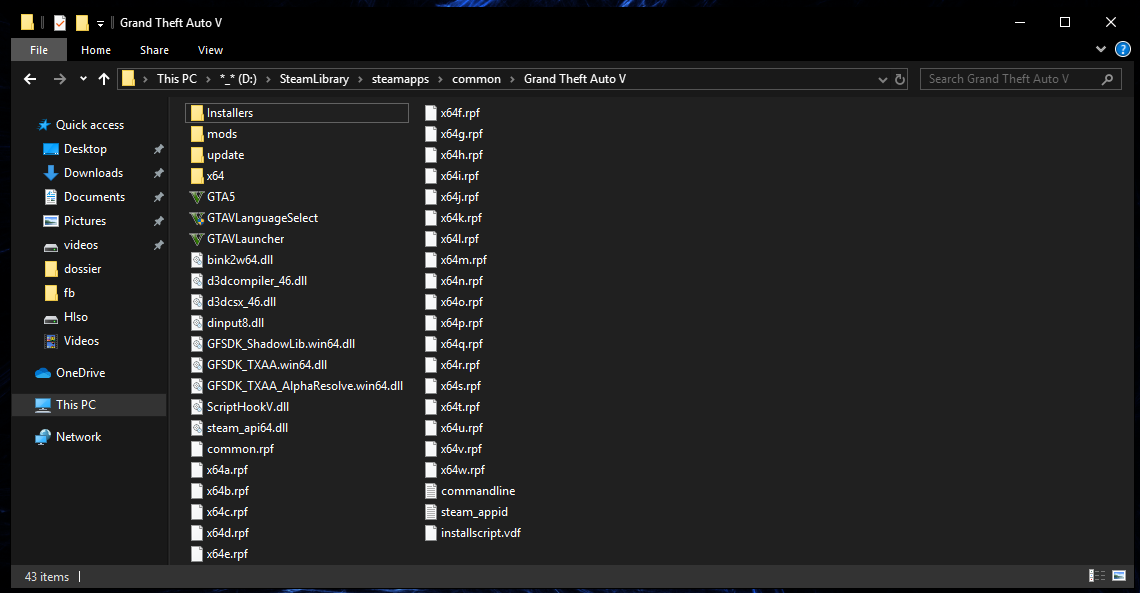Click the Back navigation arrow

30,79
